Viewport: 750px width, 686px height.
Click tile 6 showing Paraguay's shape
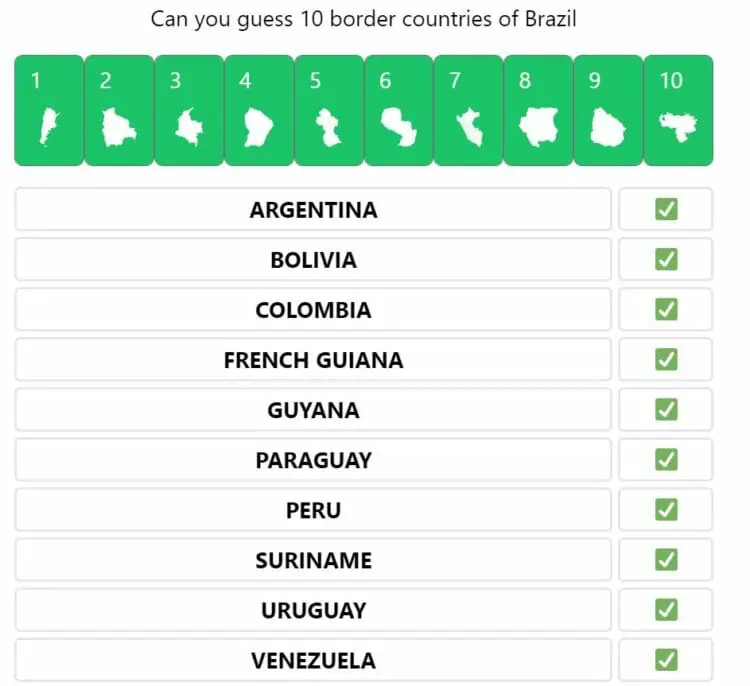399,110
